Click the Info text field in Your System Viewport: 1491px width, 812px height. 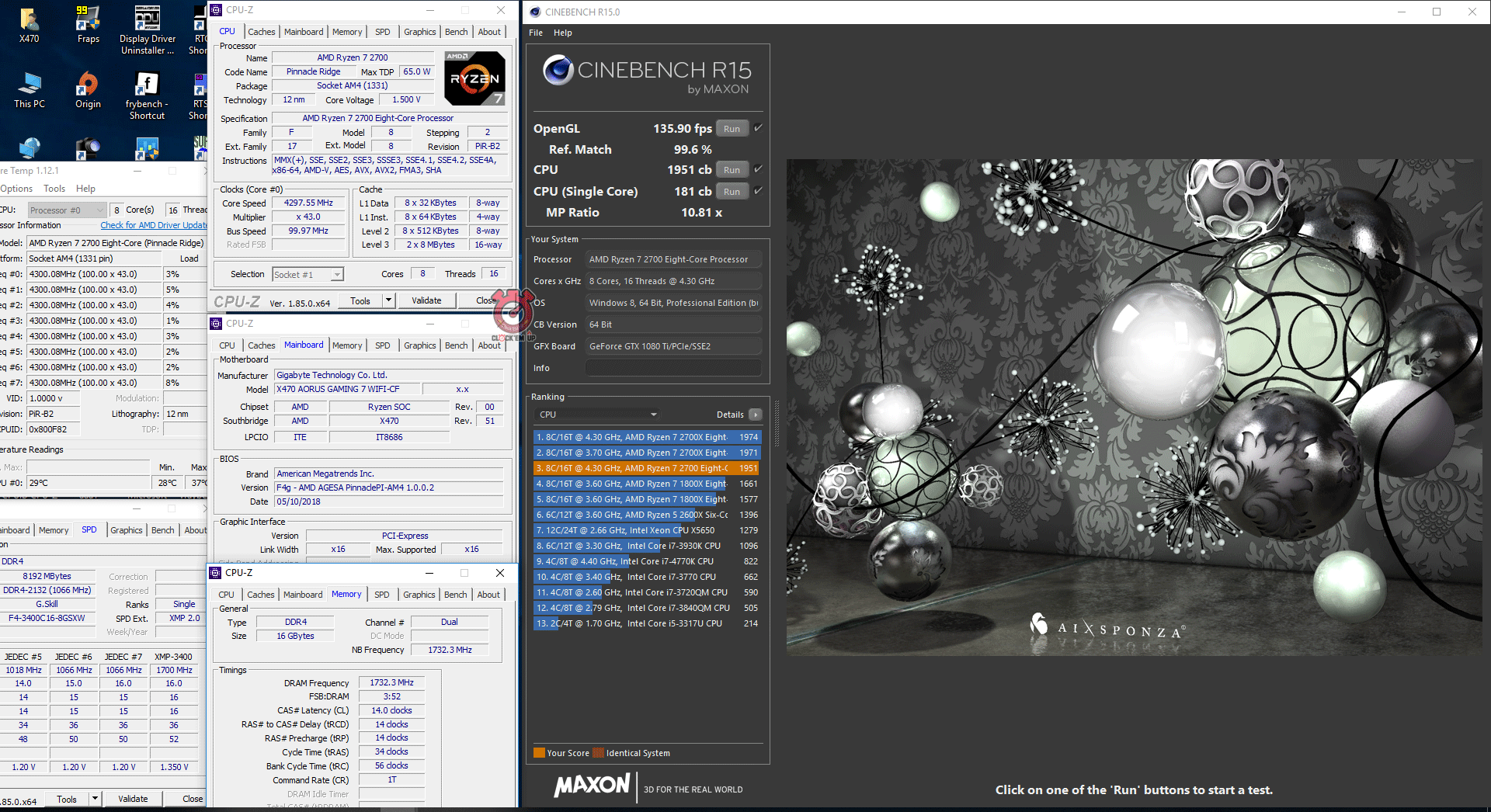pos(673,368)
